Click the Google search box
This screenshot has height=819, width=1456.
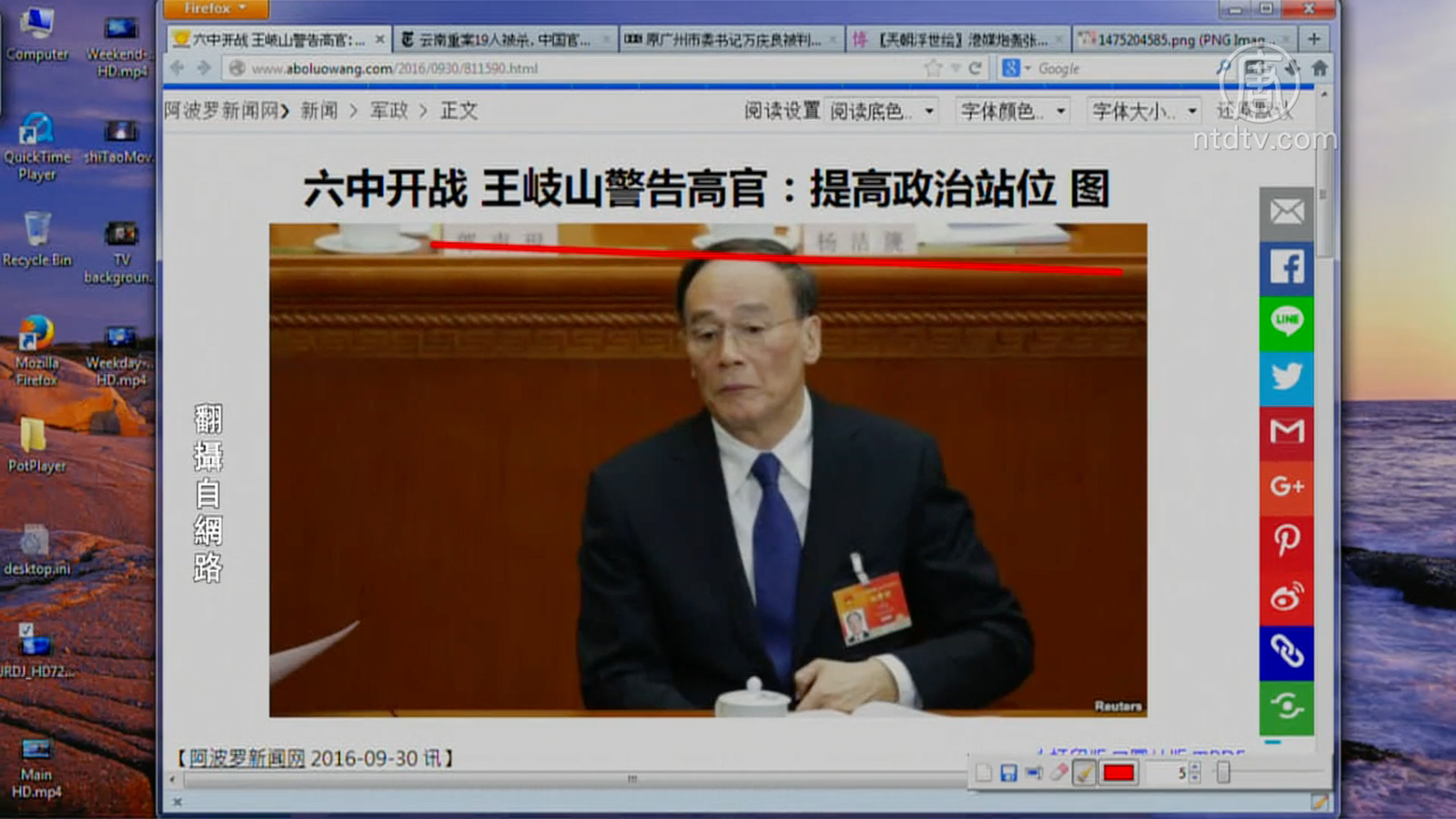[1119, 68]
